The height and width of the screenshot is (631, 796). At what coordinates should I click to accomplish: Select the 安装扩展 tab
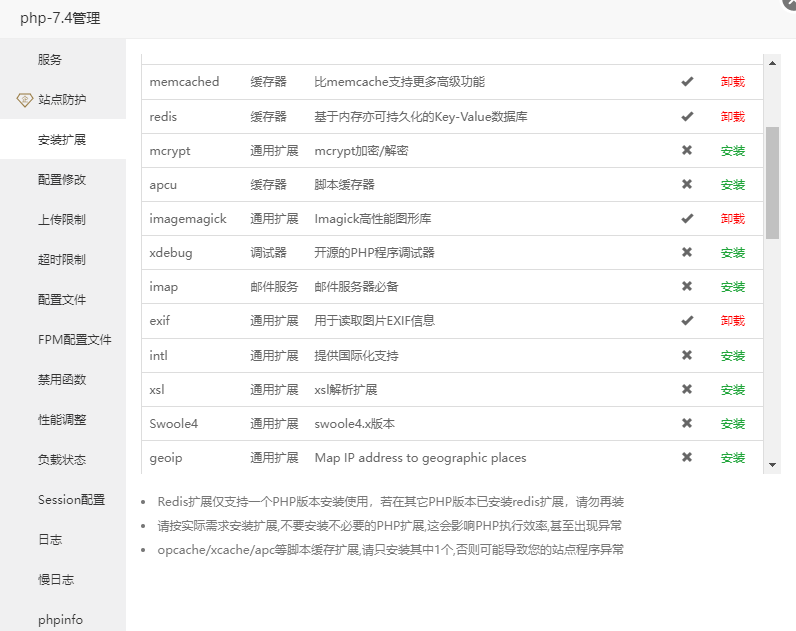pyautogui.click(x=63, y=140)
